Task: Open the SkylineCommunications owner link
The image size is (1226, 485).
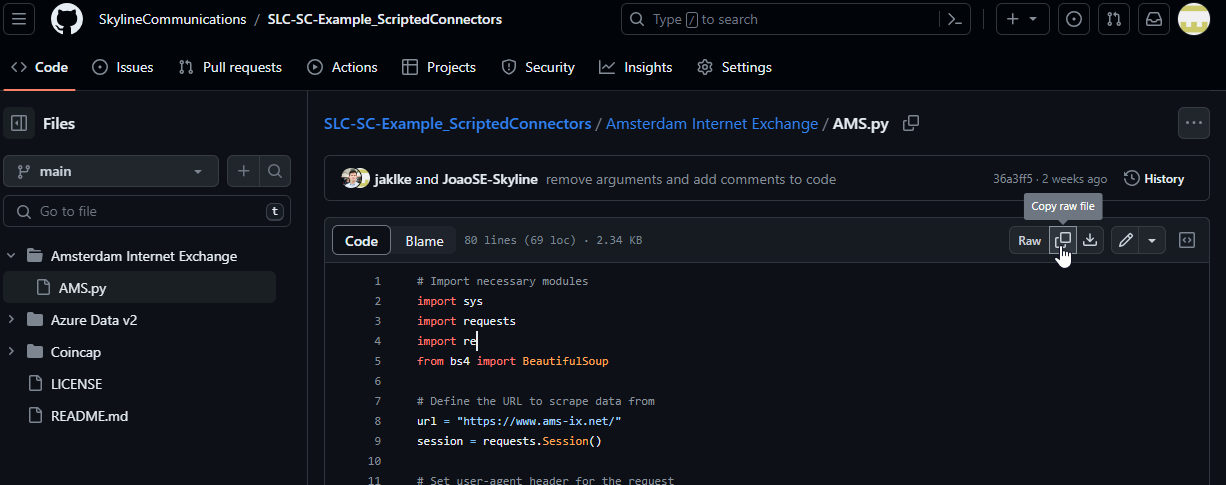Action: 172,19
